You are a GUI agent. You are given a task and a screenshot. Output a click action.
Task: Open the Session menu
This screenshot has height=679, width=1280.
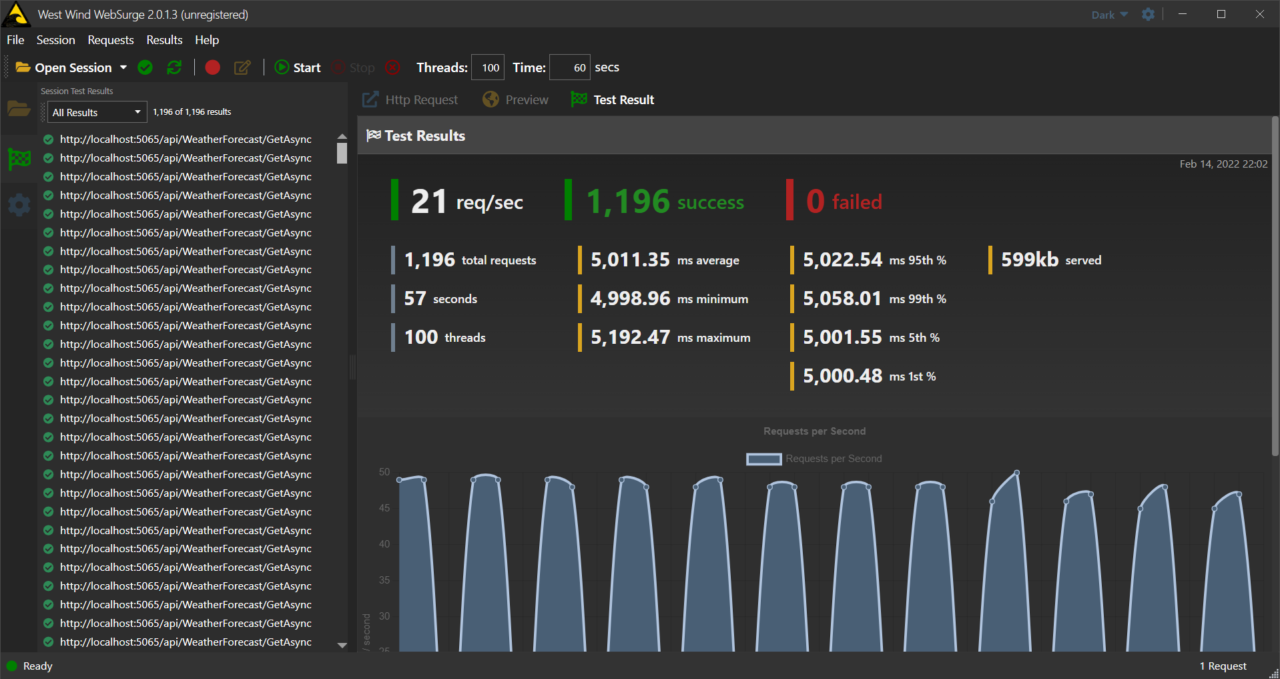point(56,40)
